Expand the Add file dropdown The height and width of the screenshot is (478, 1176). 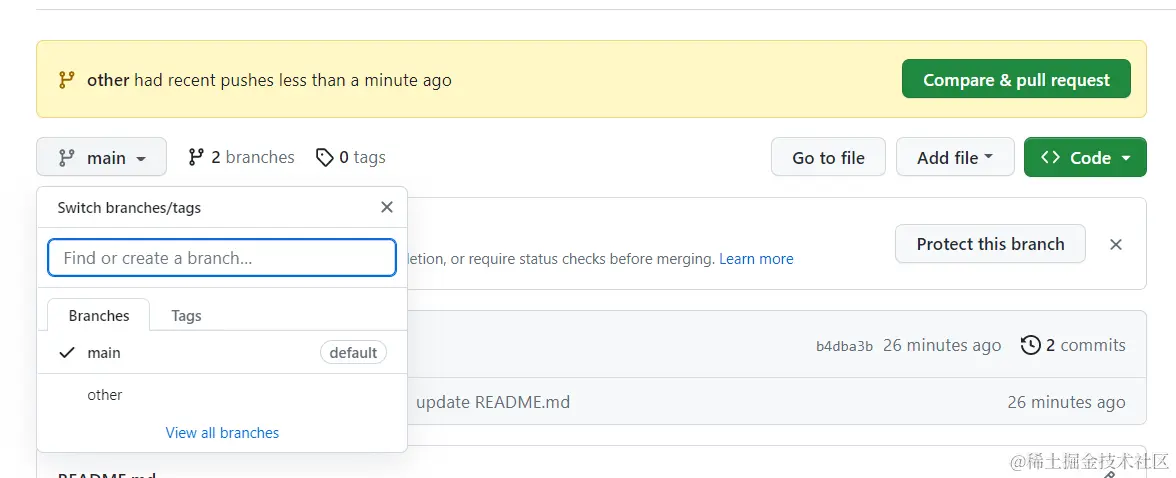click(x=955, y=157)
